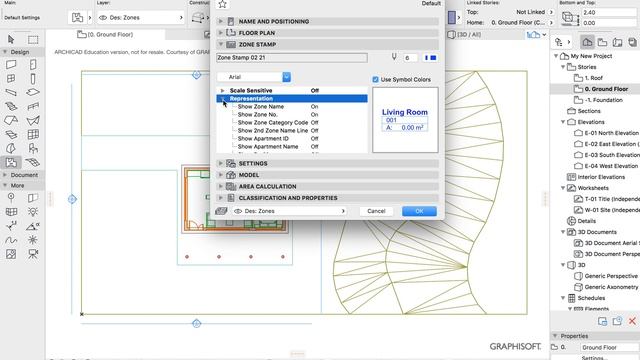
Task: Select the Curtain Wall tool
Action: 33,134
